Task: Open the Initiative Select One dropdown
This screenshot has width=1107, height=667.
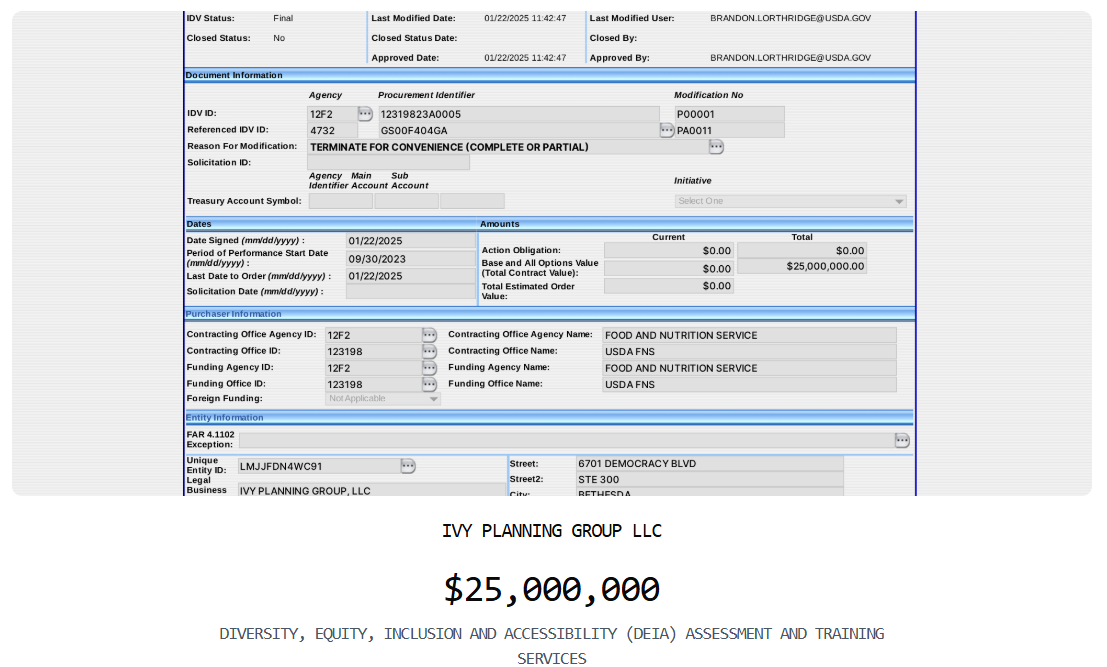Action: pos(790,200)
